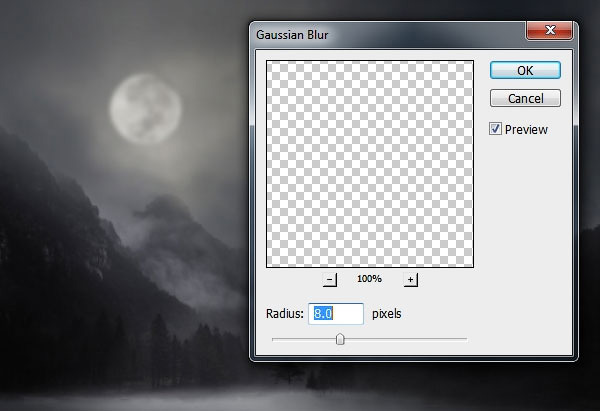Image resolution: width=600 pixels, height=411 pixels.
Task: Click the Gaussian Blur preview thumbnail
Action: (370, 164)
